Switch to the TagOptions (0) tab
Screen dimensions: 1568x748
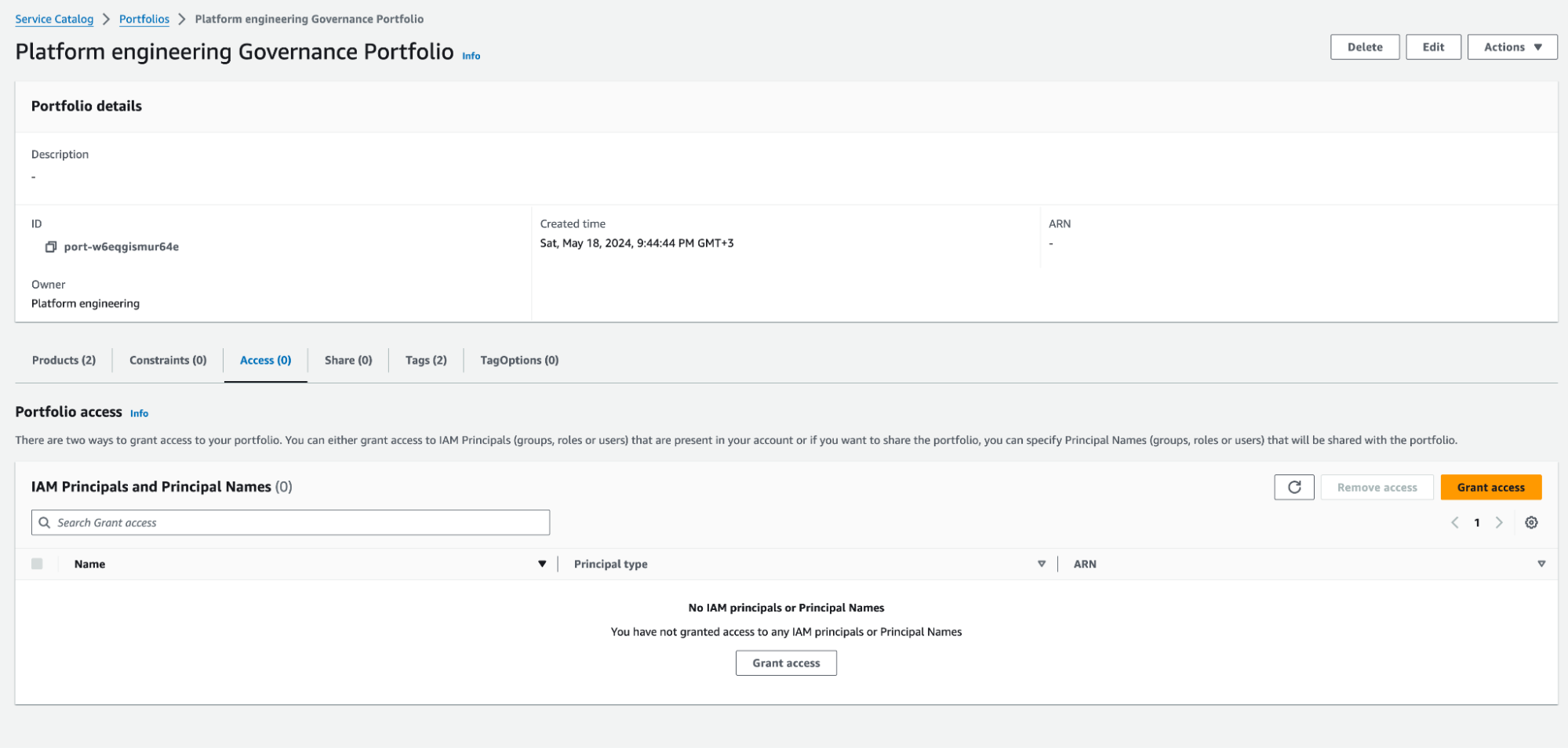[519, 360]
